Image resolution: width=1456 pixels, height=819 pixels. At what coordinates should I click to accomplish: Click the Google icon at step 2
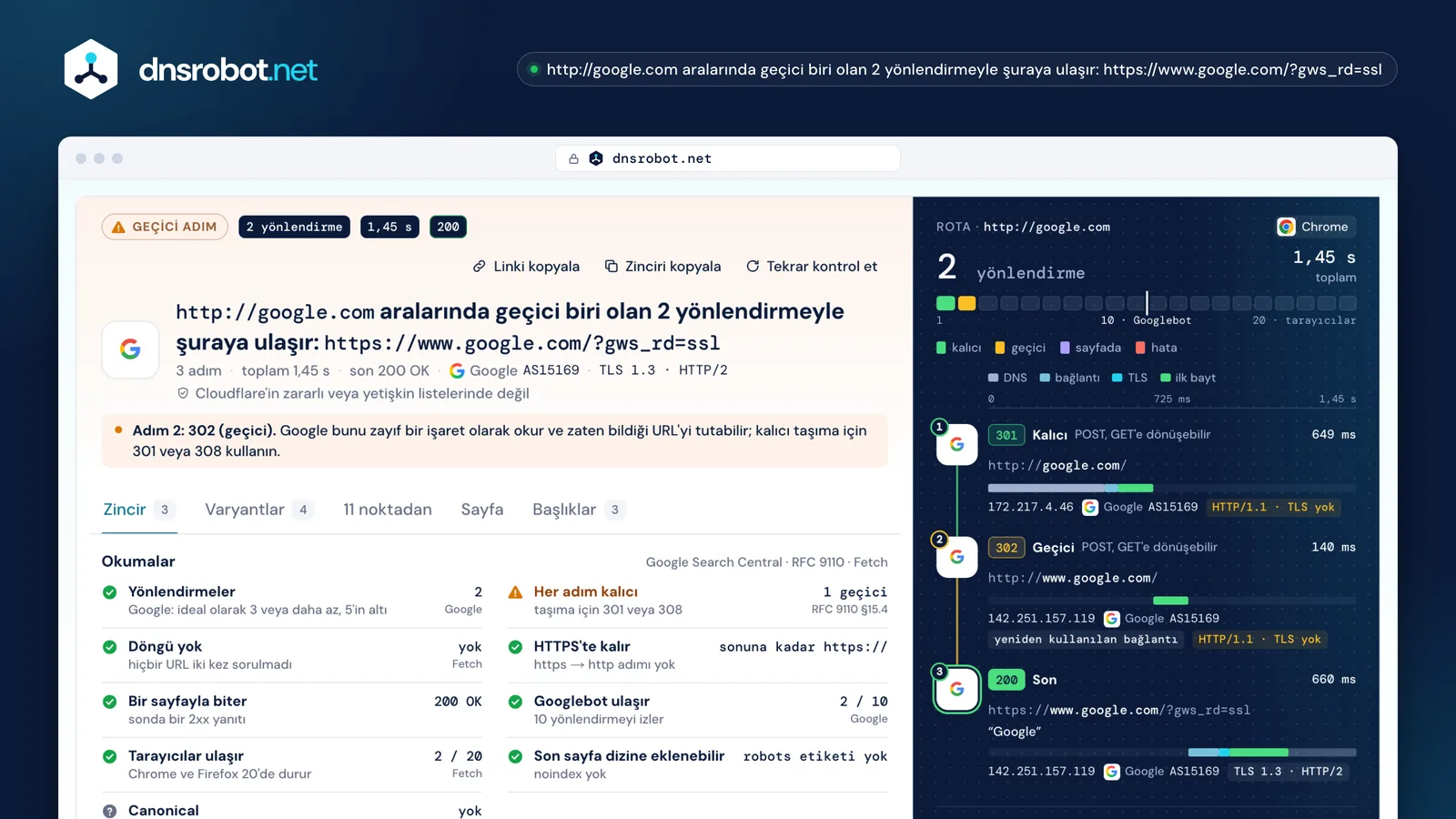(957, 556)
